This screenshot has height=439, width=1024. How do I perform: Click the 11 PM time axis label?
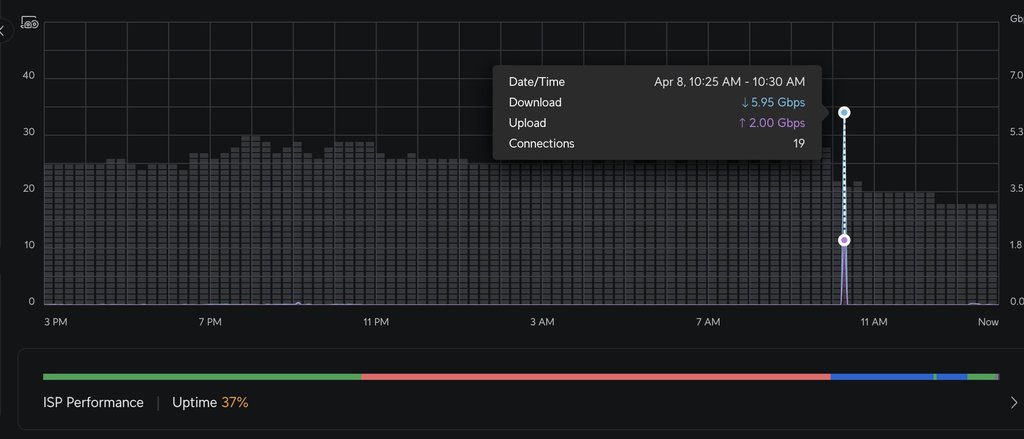(376, 322)
